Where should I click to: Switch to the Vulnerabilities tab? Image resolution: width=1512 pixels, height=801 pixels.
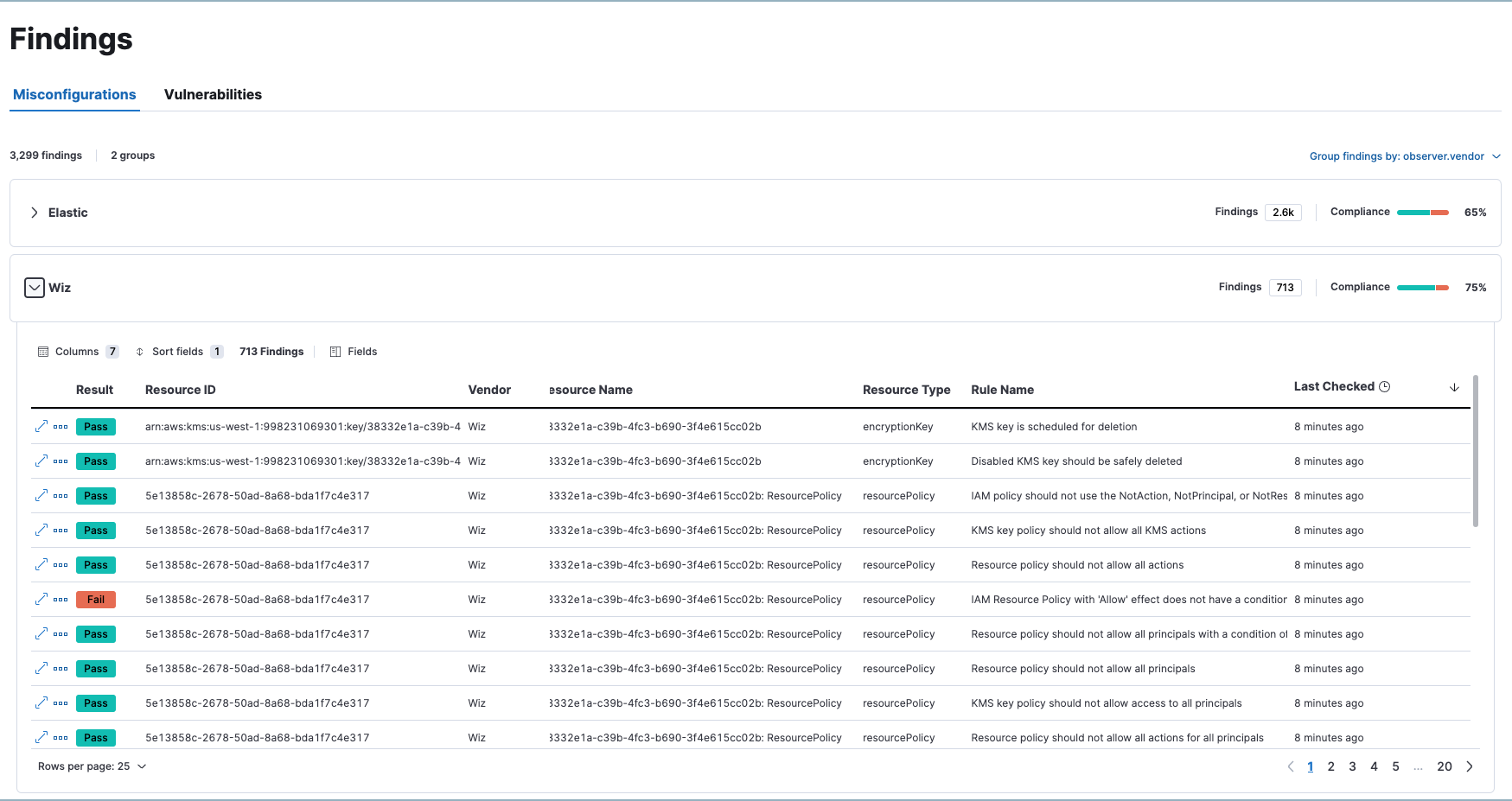coord(214,94)
